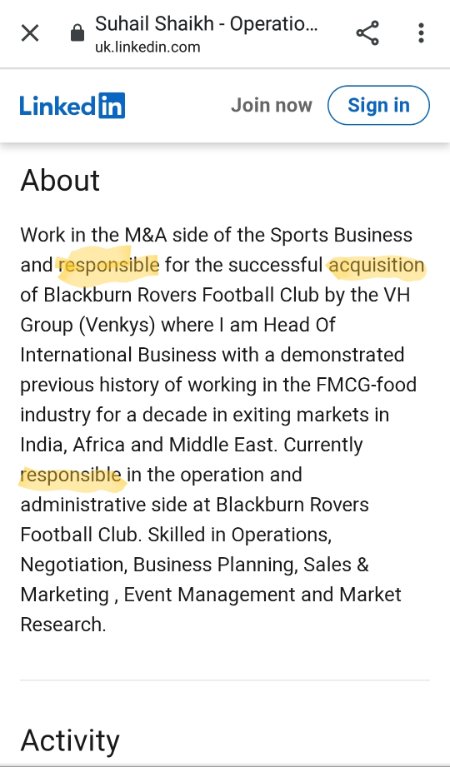Tap the first highlighted word responsible
This screenshot has height=767, width=450.
pyautogui.click(x=109, y=266)
